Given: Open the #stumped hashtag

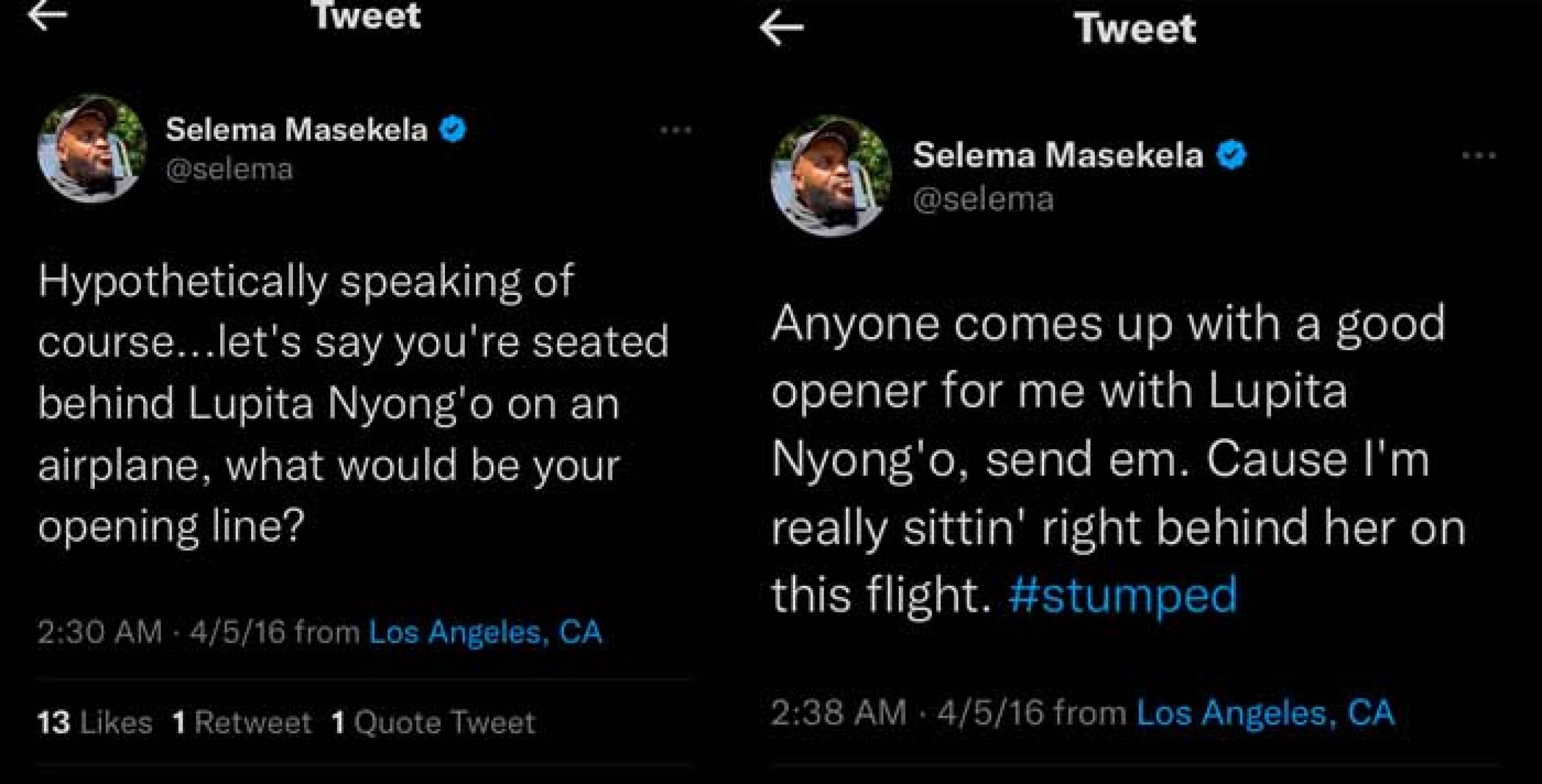Looking at the screenshot, I should [1123, 595].
